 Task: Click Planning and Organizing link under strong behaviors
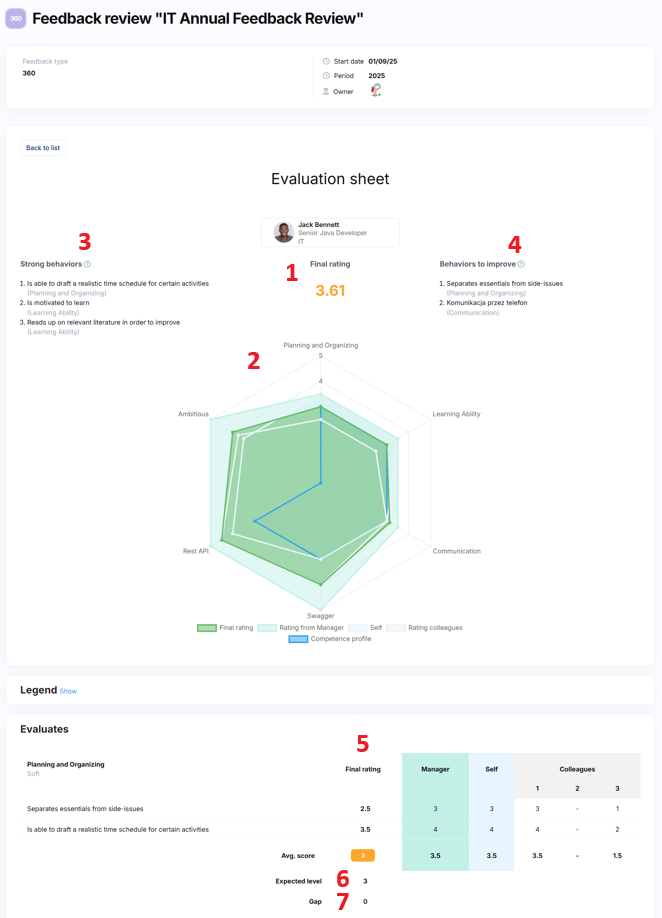(67, 293)
